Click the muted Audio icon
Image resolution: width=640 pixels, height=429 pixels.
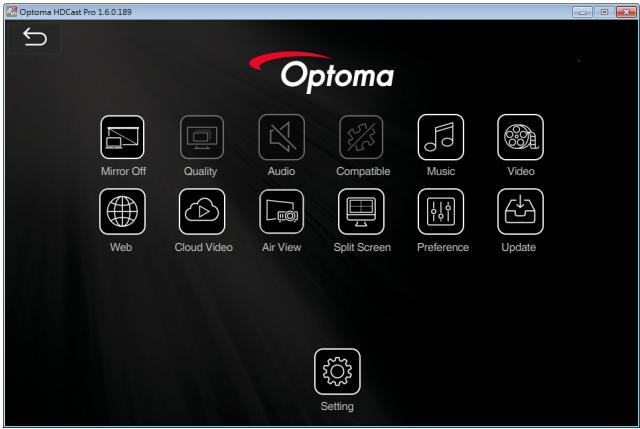(282, 137)
